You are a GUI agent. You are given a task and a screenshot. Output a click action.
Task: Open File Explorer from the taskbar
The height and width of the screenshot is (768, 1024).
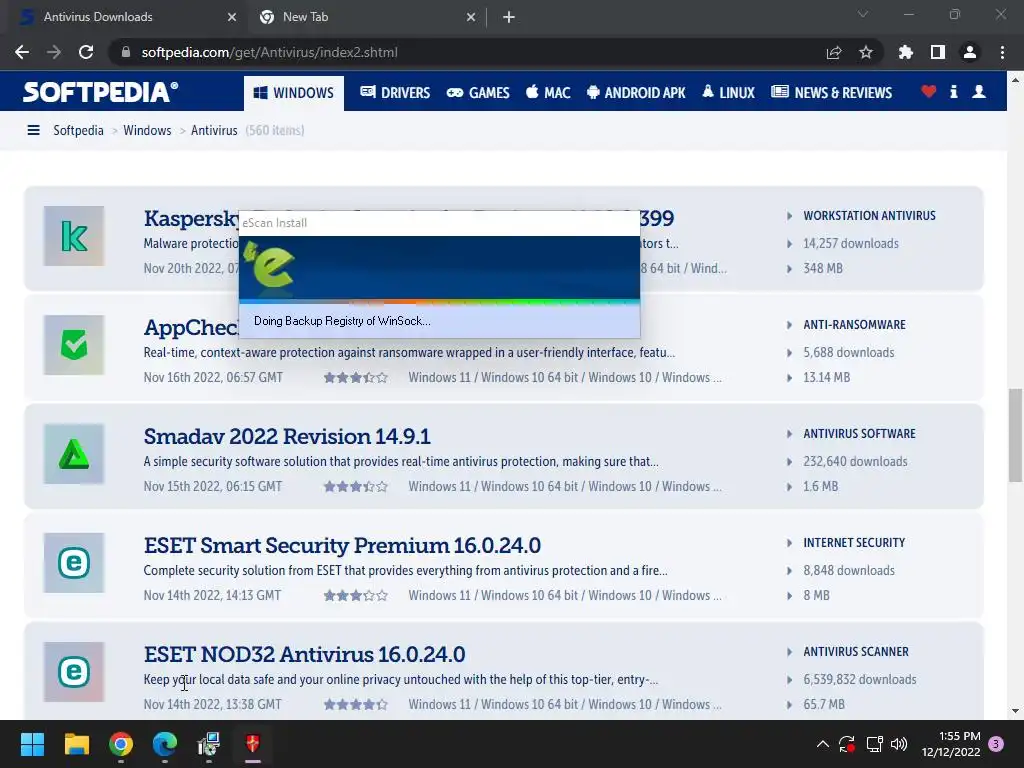coord(76,744)
